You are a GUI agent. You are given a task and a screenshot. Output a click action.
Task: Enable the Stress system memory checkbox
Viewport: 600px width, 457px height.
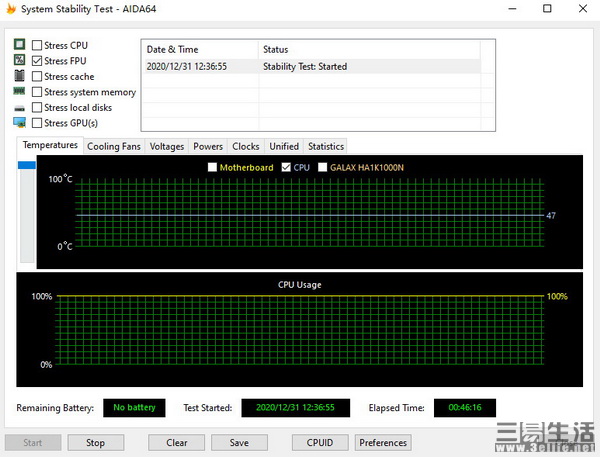point(37,92)
